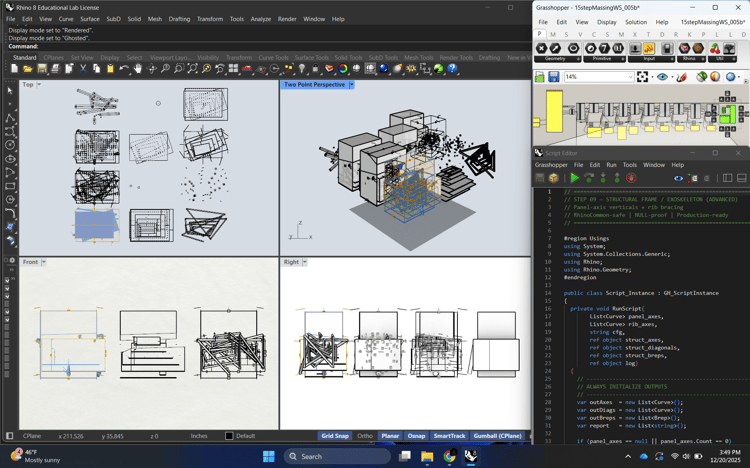Toggle Grid Snap in the status bar

tap(335, 436)
